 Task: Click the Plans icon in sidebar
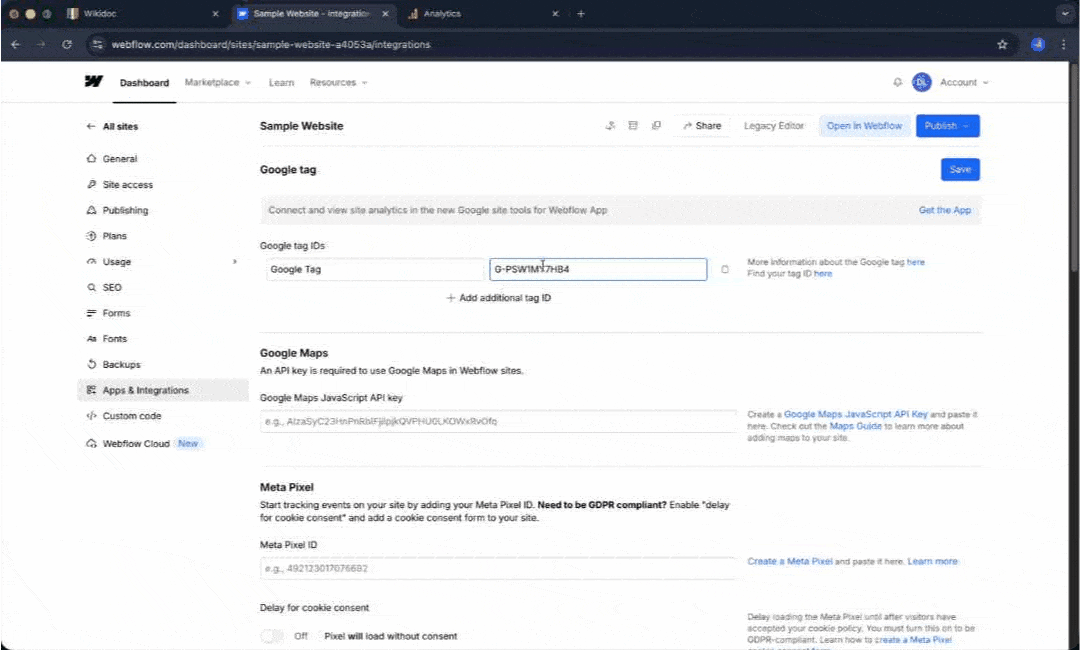tap(92, 235)
